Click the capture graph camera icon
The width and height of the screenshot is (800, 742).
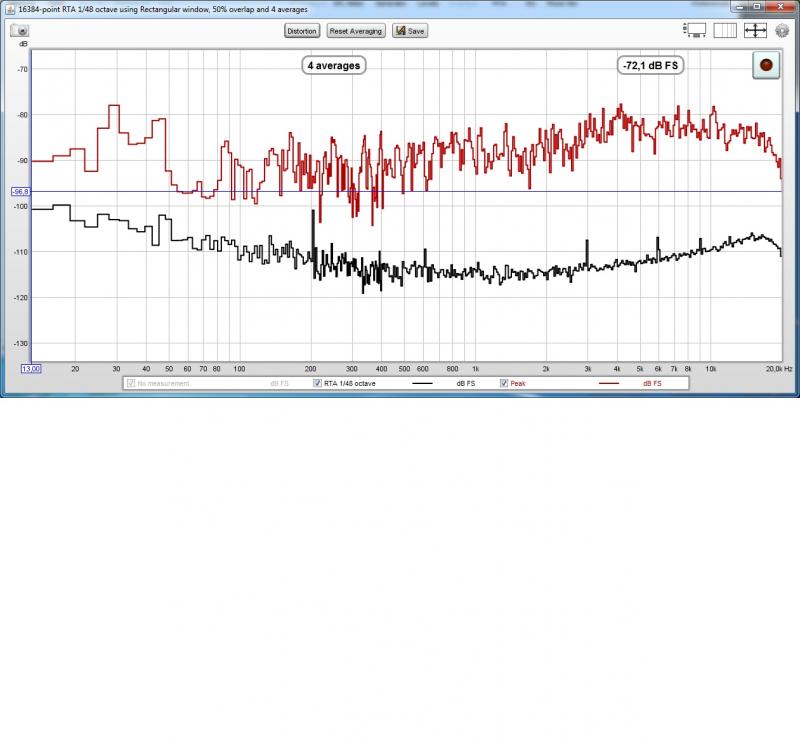20,31
